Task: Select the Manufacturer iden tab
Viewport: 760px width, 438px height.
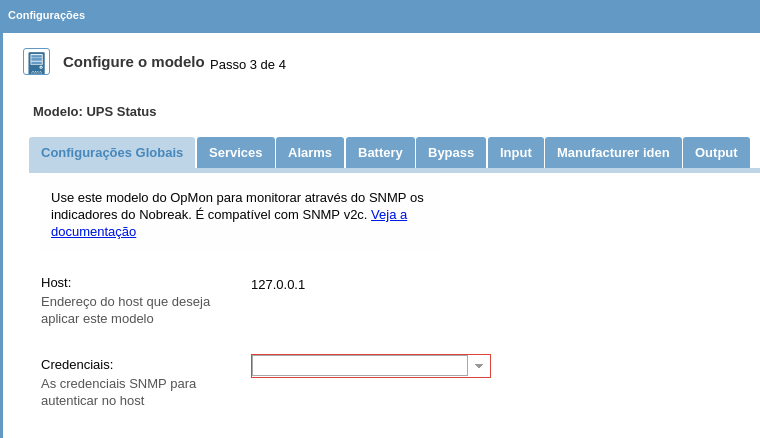Action: click(x=613, y=153)
